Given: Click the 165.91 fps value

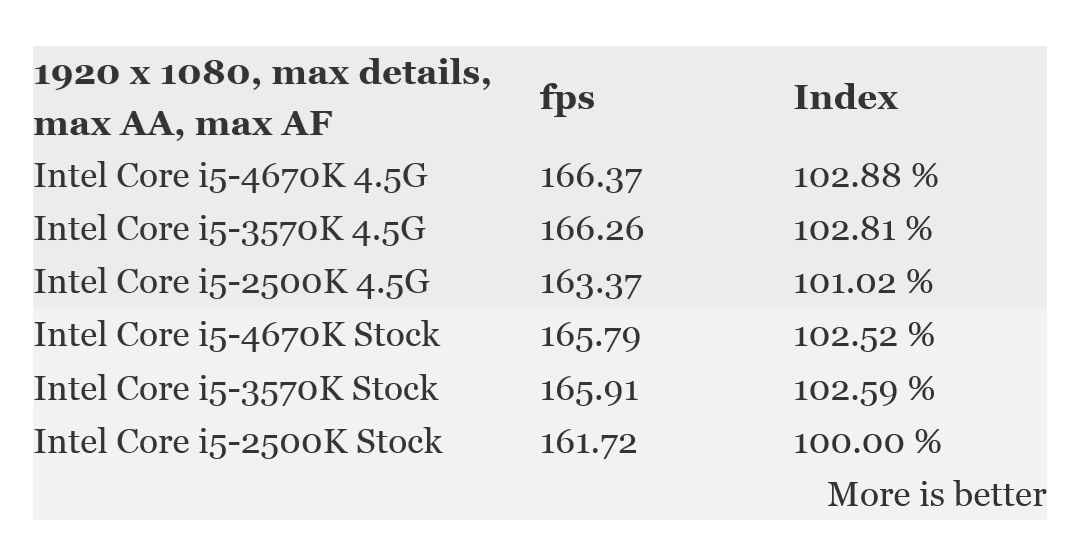Looking at the screenshot, I should coord(589,389).
